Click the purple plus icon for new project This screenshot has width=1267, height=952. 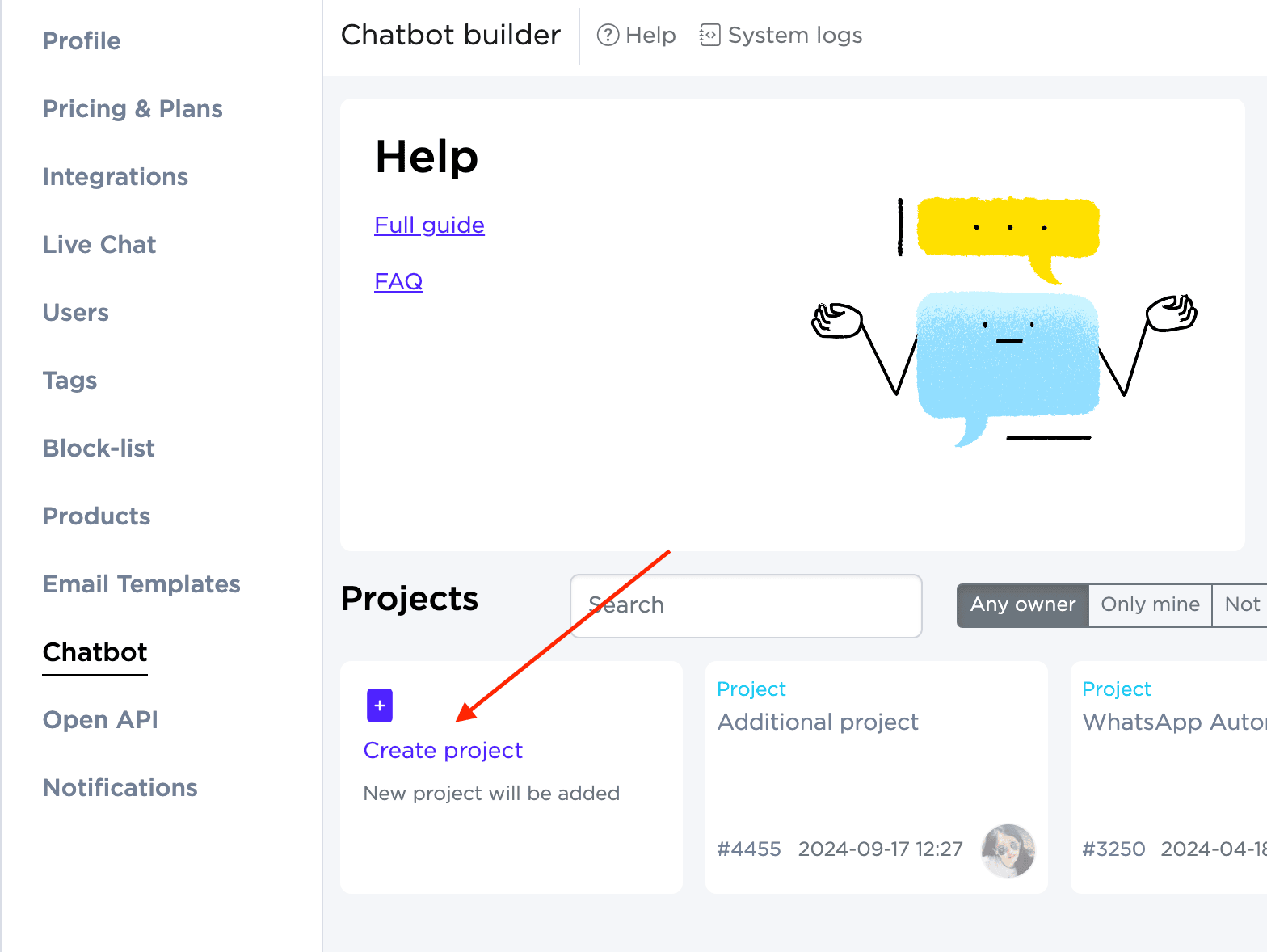pyautogui.click(x=379, y=706)
